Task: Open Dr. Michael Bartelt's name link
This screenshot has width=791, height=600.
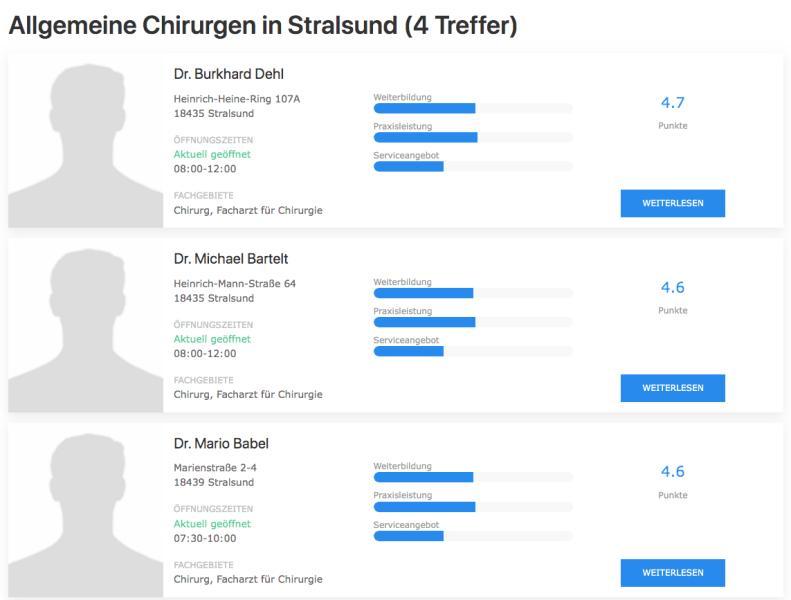Action: 231,259
